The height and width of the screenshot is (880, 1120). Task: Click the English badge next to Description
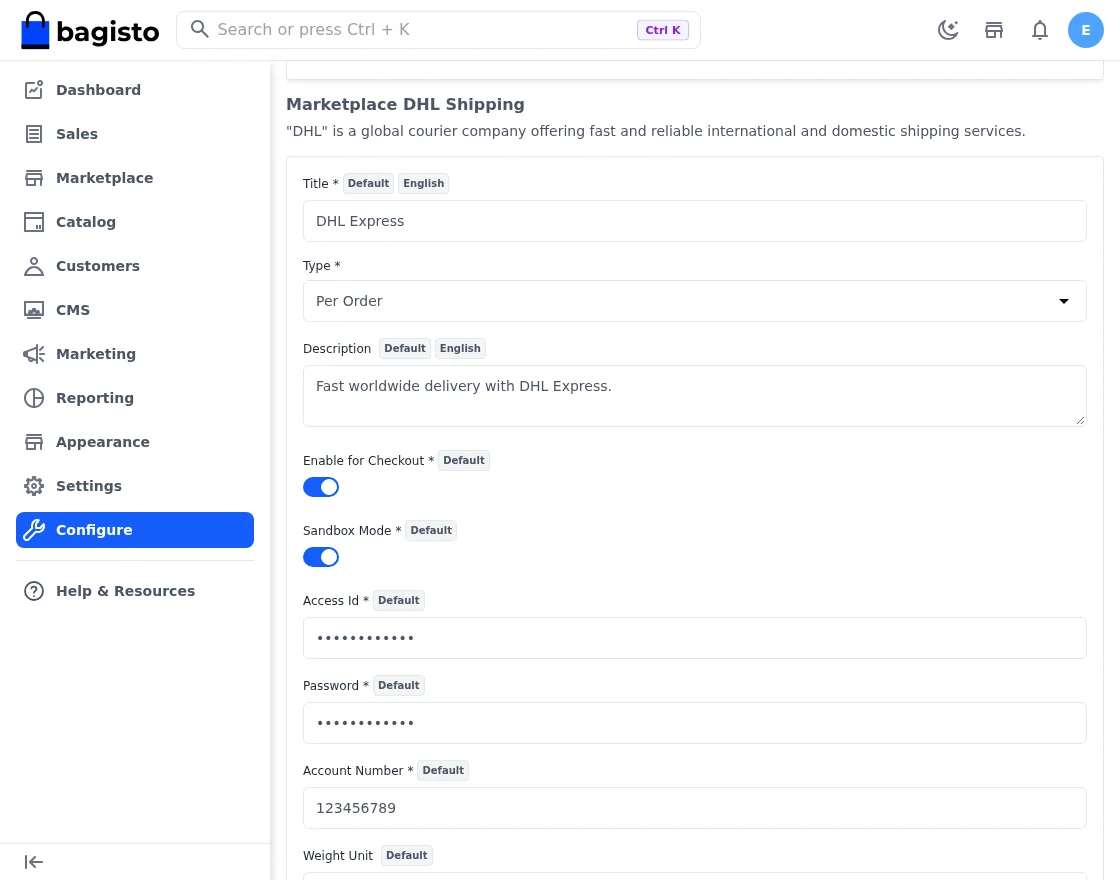pyautogui.click(x=460, y=349)
